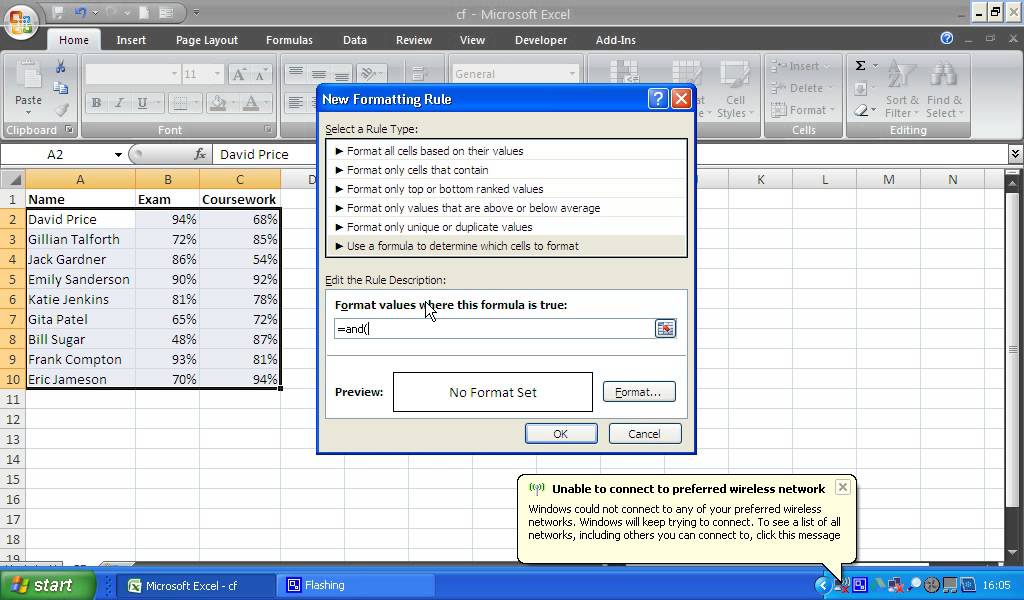Viewport: 1024px width, 600px height.
Task: Expand the formula bar with chevron
Action: click(1014, 154)
